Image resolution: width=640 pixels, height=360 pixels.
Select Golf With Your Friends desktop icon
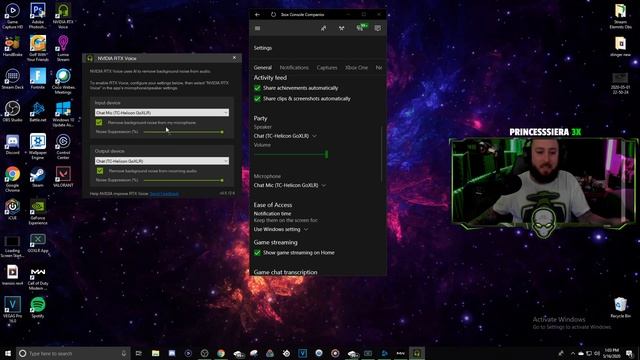[38, 49]
